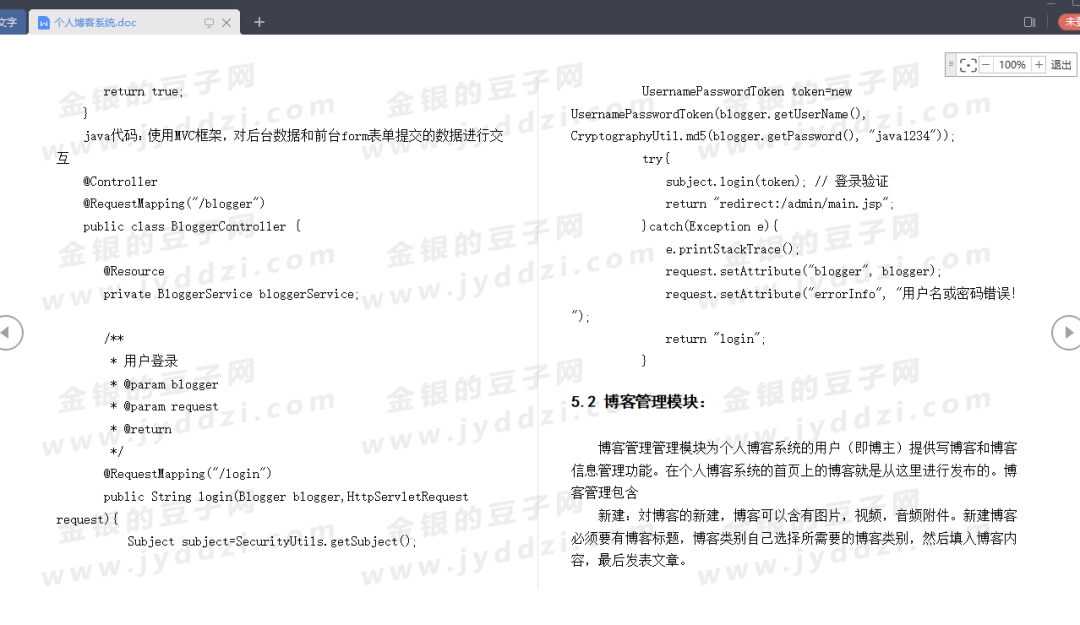Close the 个人博客系统.doc tab

pyautogui.click(x=226, y=23)
